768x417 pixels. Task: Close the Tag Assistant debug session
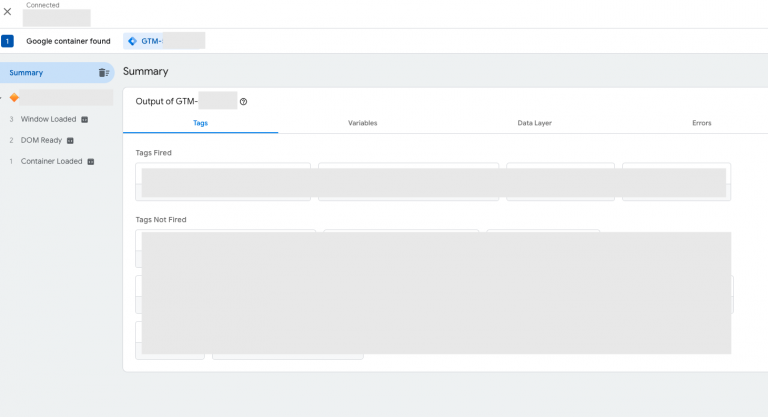[x=8, y=12]
